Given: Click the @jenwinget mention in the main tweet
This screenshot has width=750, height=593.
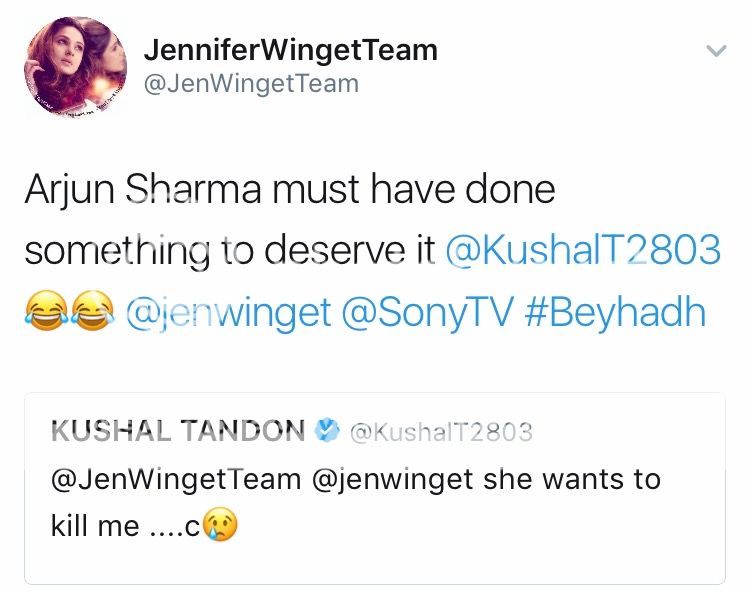Looking at the screenshot, I should pyautogui.click(x=229, y=313).
